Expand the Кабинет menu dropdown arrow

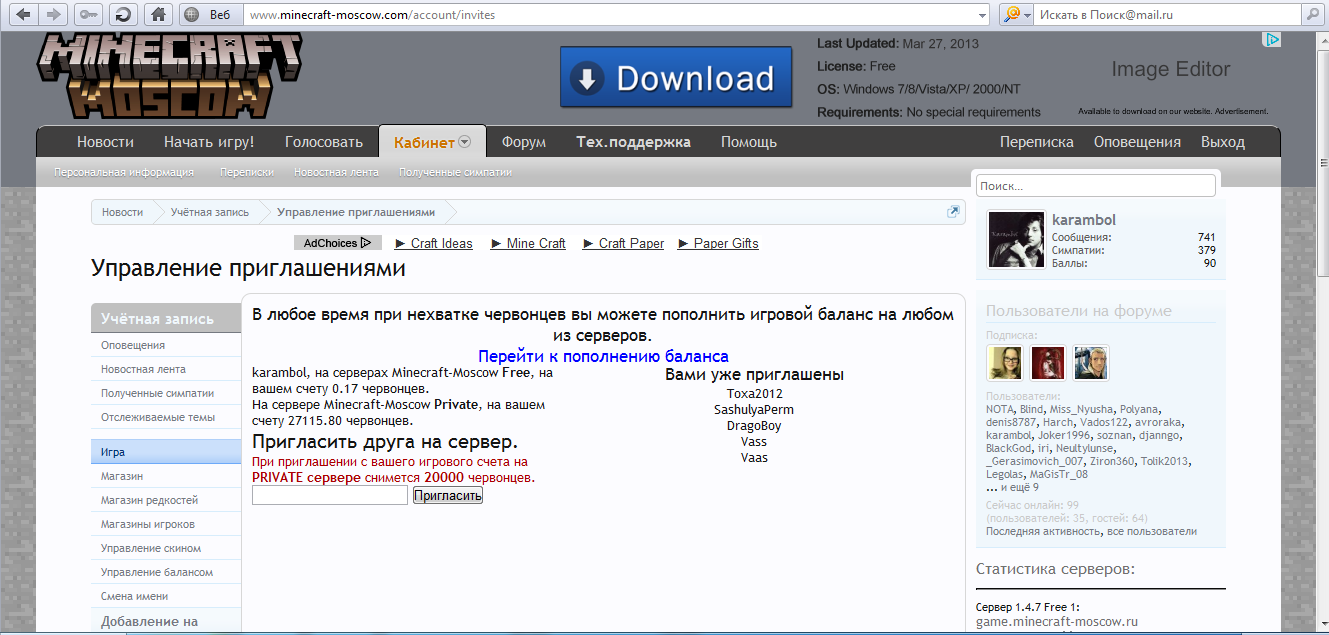coord(465,142)
